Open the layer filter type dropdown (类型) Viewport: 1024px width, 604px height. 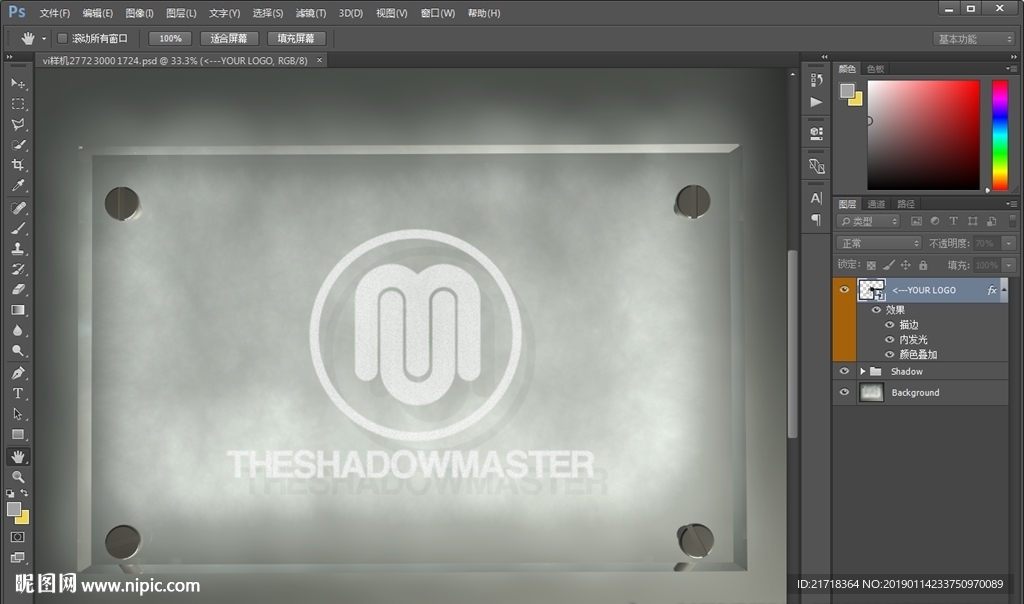(x=869, y=221)
